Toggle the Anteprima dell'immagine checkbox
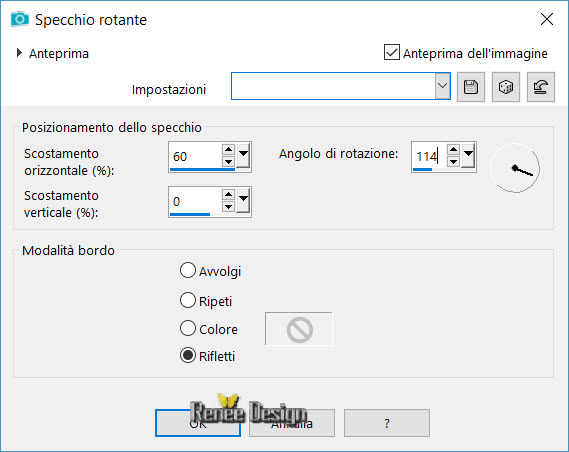This screenshot has height=452, width=569. 392,52
